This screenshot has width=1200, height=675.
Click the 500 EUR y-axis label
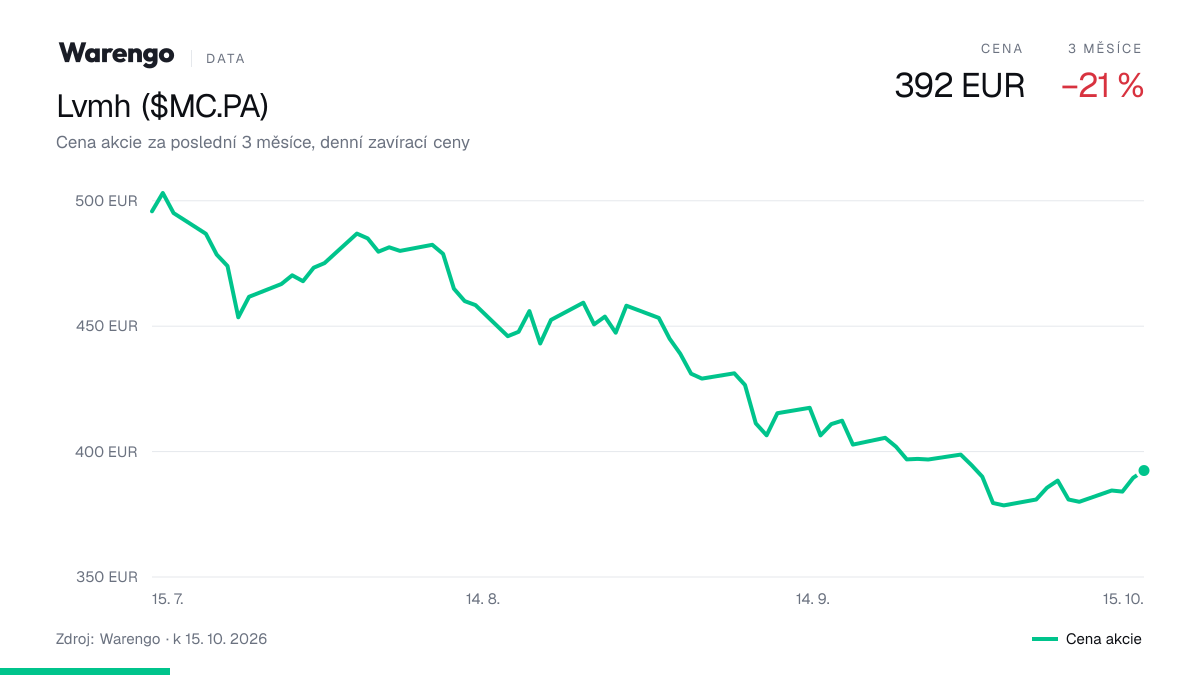tap(106, 201)
